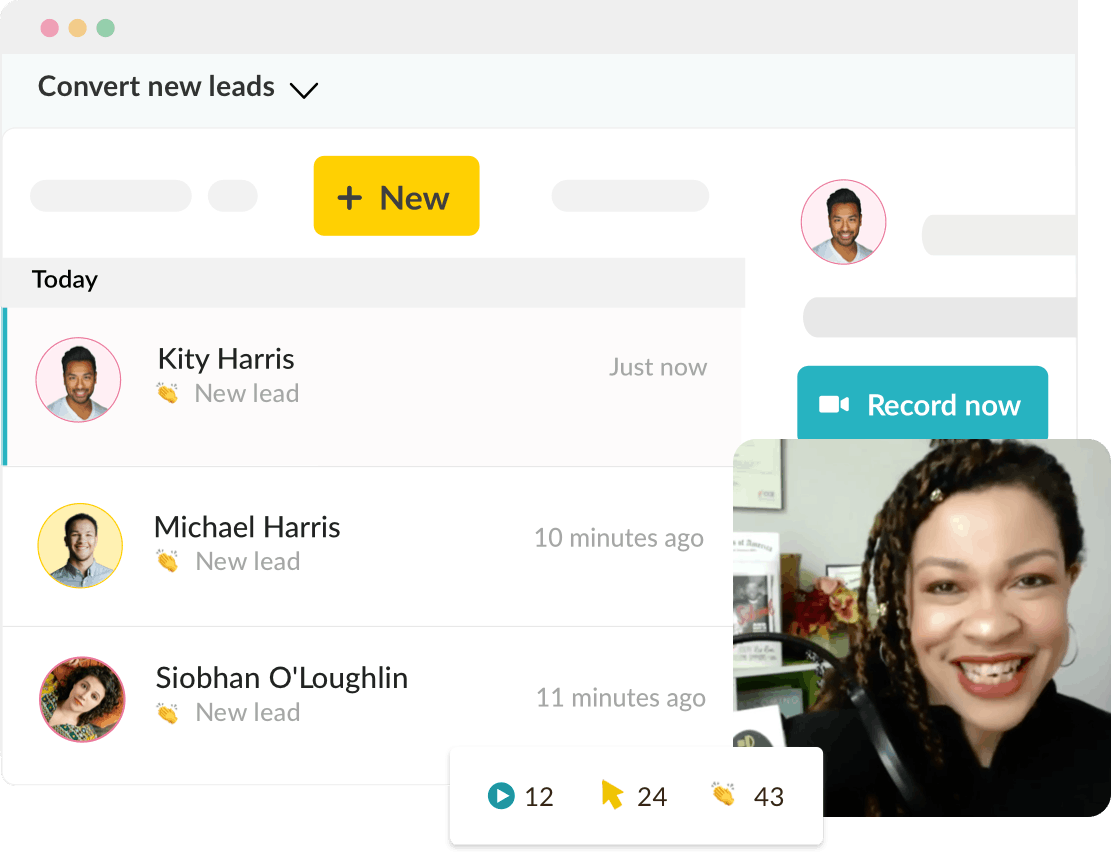The height and width of the screenshot is (853, 1117).
Task: Click the Just now timestamp
Action: (x=658, y=367)
